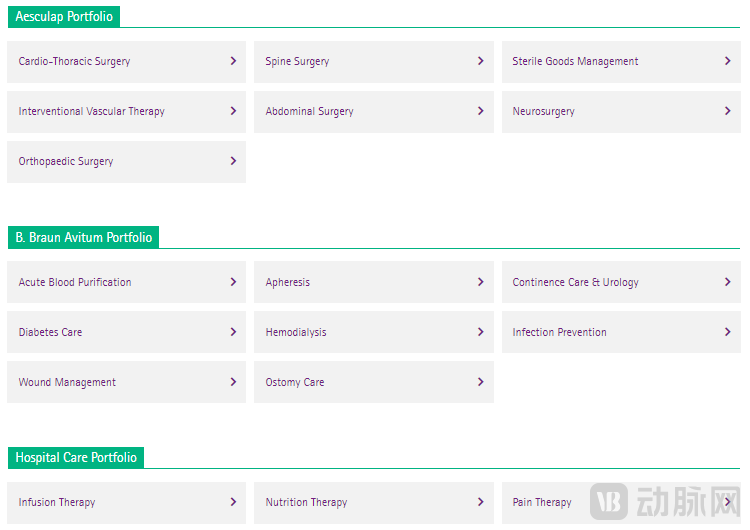
Task: Select Wound Management
Action: click(x=67, y=383)
